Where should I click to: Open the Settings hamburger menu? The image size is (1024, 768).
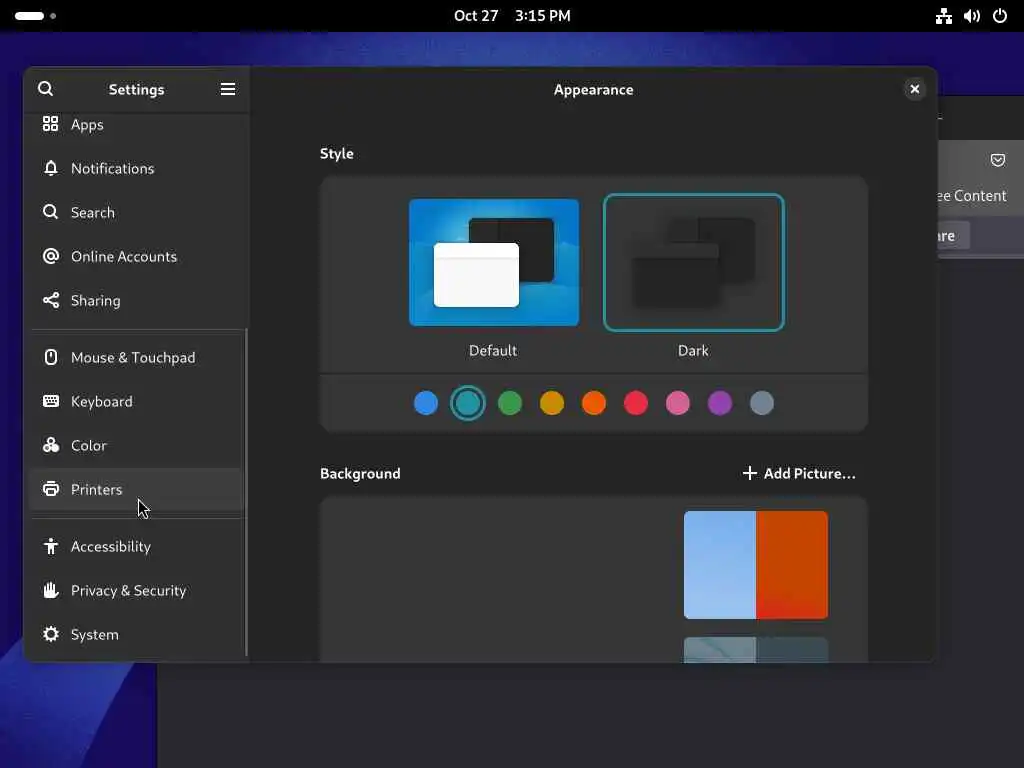click(x=227, y=89)
